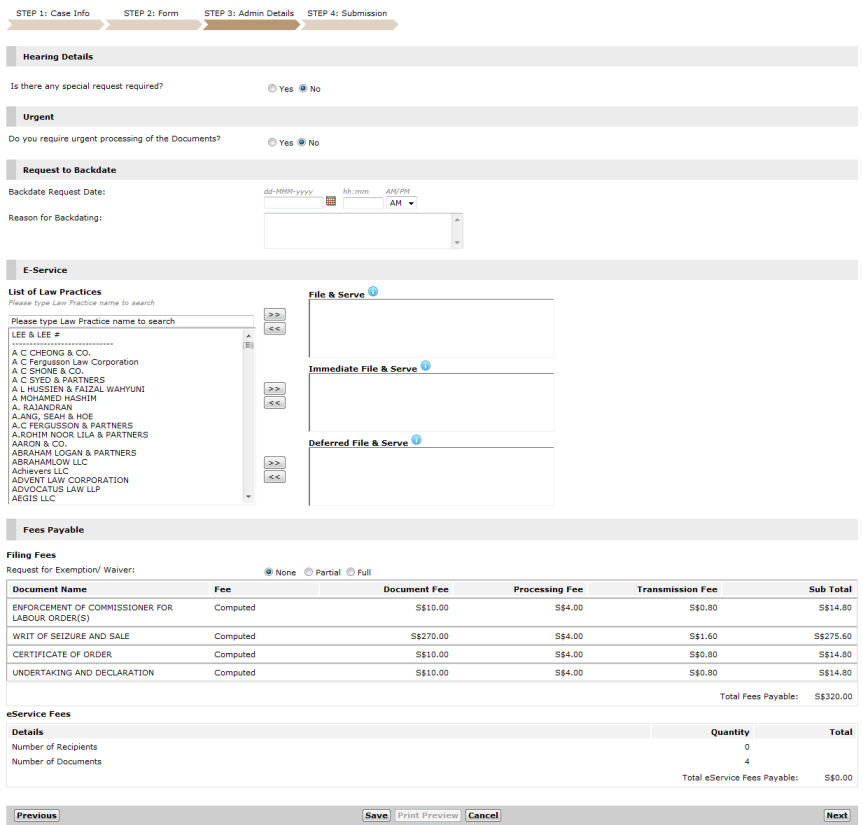Open the AM/PM dropdown
Image resolution: width=863 pixels, height=825 pixels.
(x=401, y=203)
